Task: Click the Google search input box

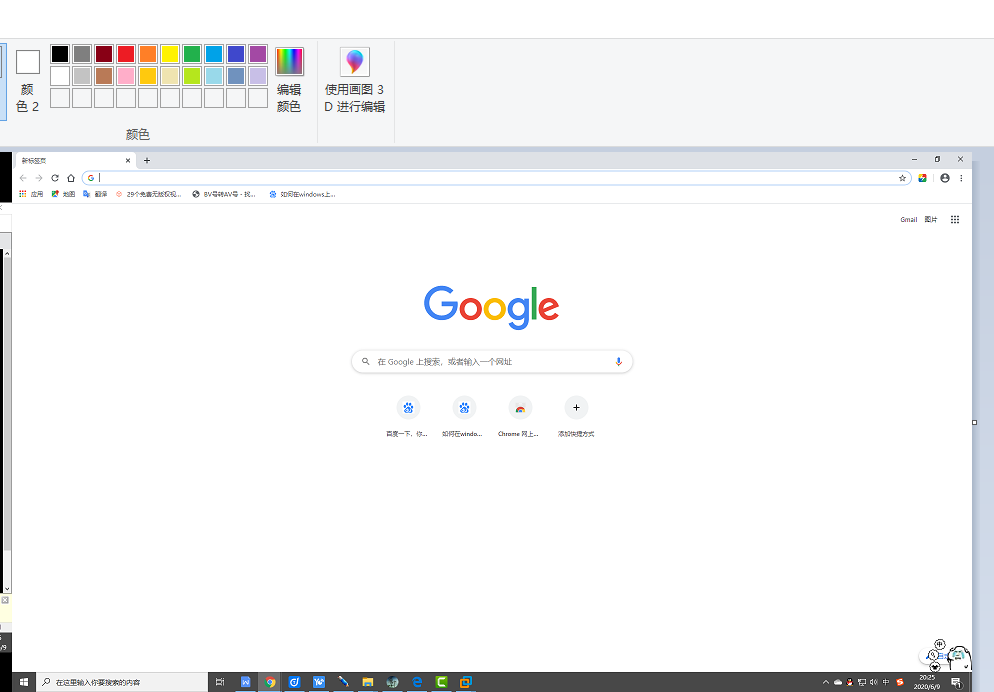Action: point(490,361)
